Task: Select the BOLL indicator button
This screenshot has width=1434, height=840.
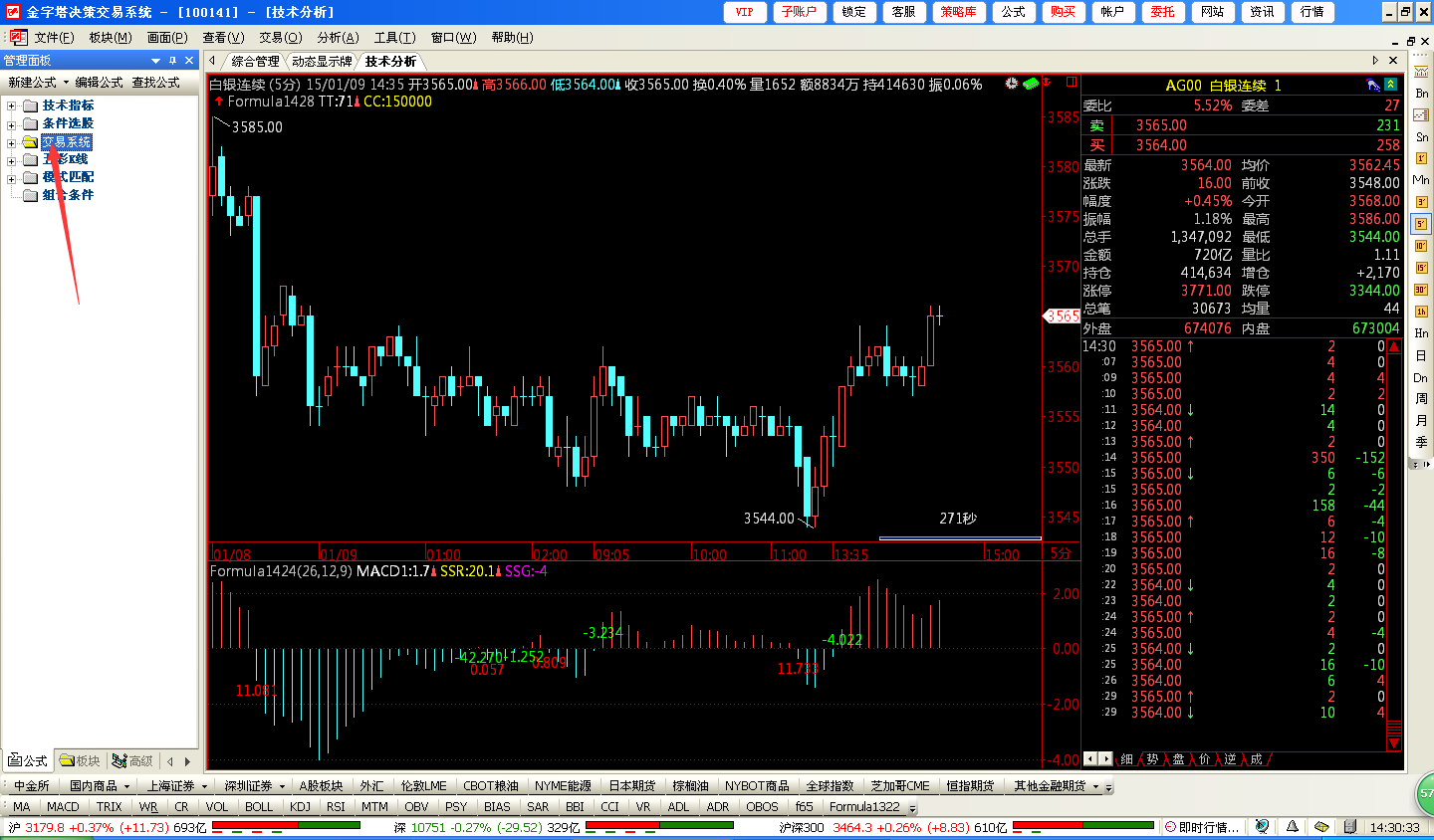Action: point(259,807)
